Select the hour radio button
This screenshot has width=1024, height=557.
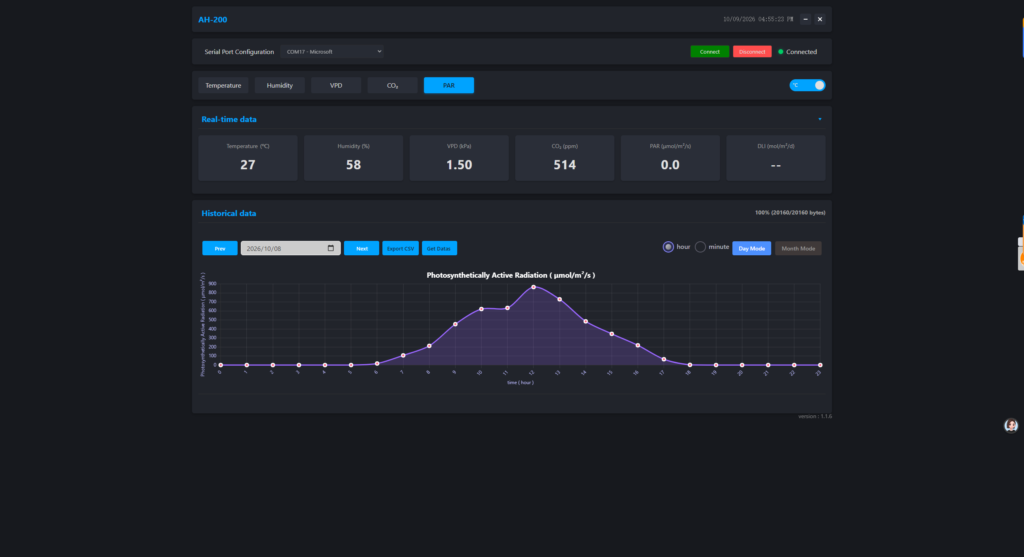click(668, 247)
